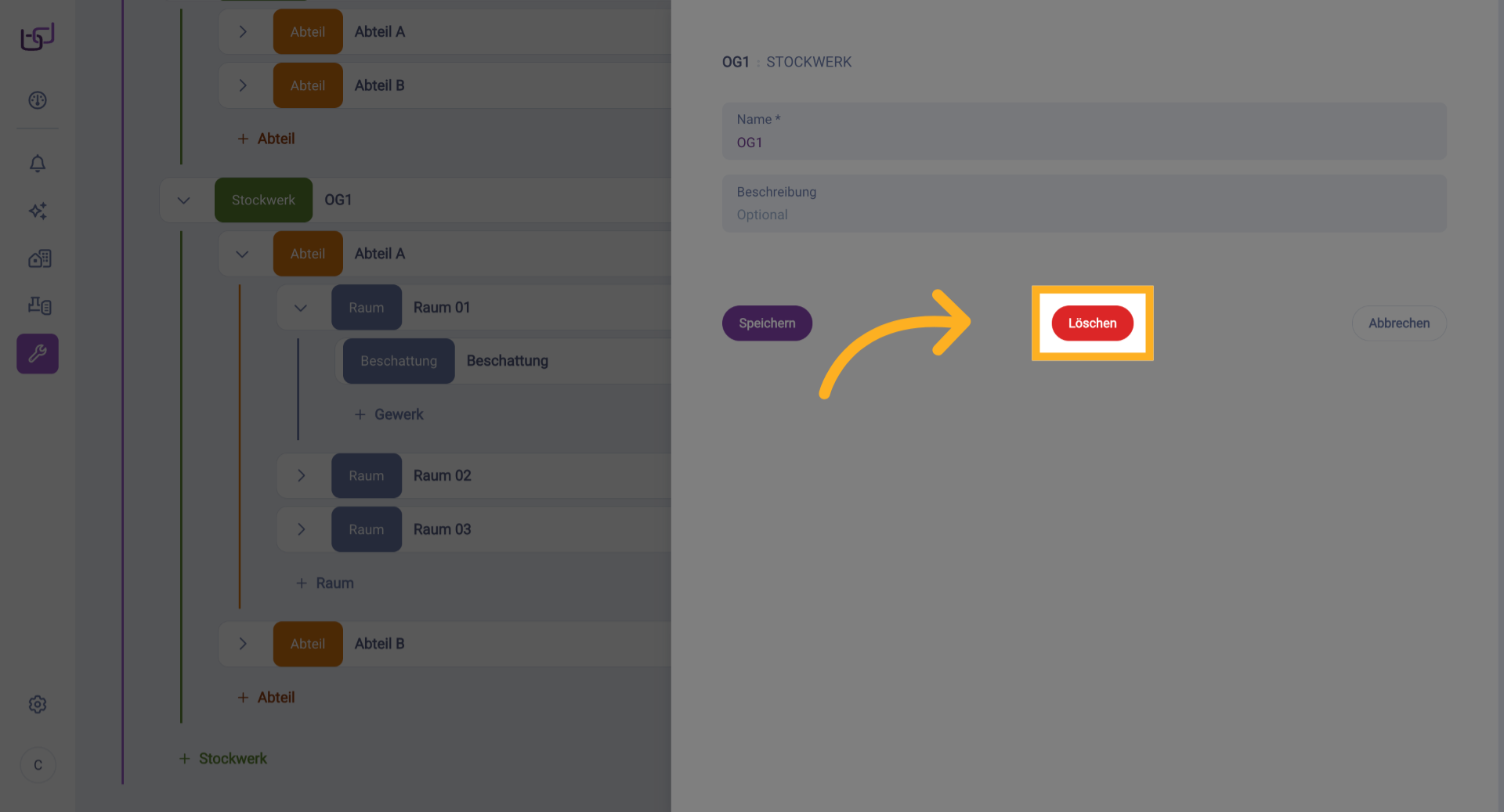1504x812 pixels.
Task: Collapse Raum 01 row
Action: point(301,308)
